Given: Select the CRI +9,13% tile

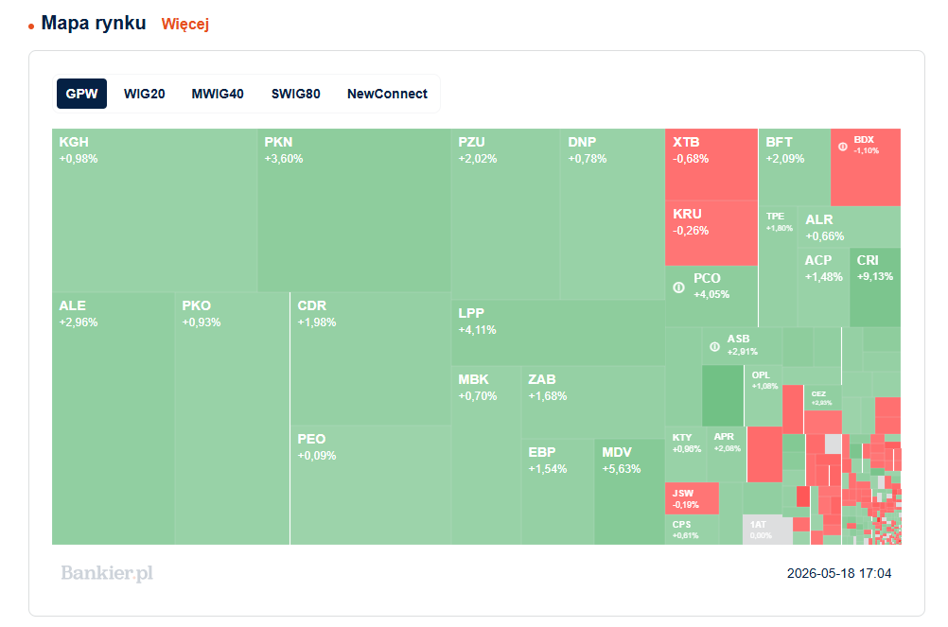Looking at the screenshot, I should (875, 287).
